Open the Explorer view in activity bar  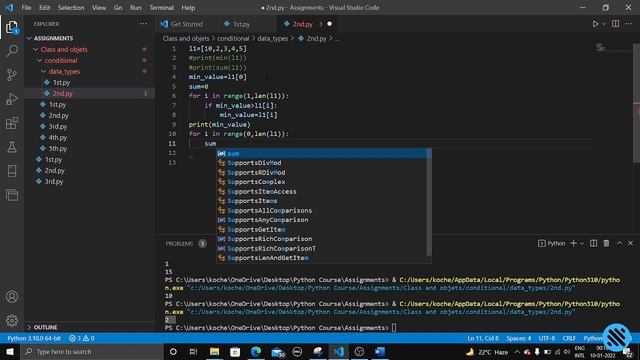point(12,27)
